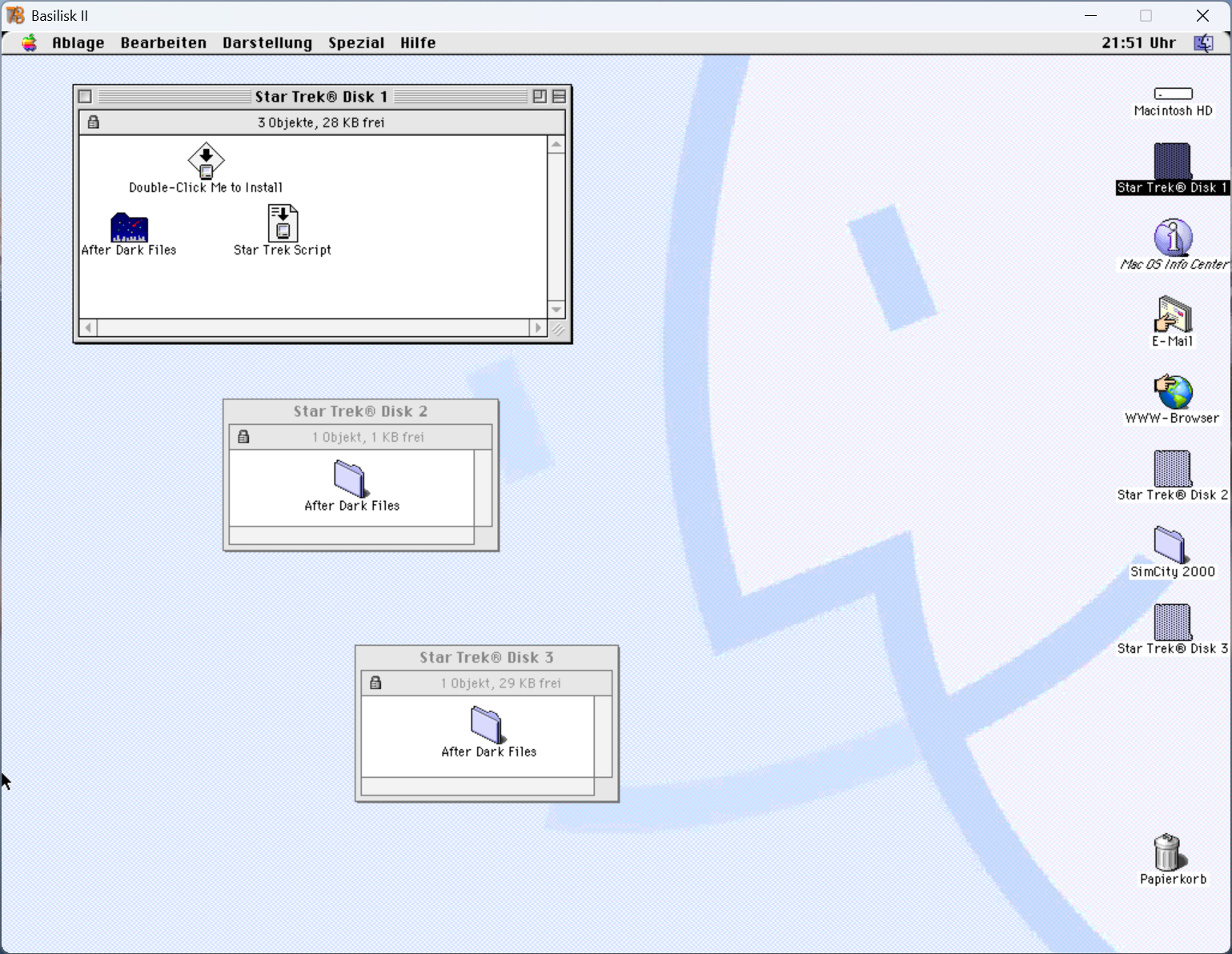Open the Apple menu

pos(30,43)
